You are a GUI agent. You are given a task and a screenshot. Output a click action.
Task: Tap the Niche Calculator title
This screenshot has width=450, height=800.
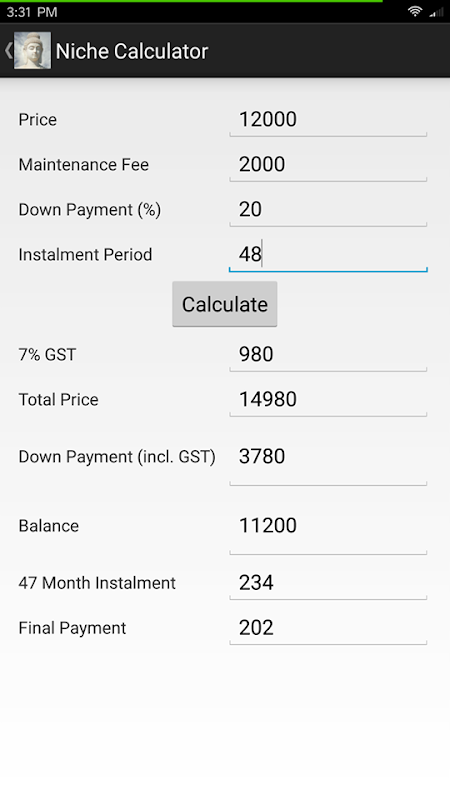coord(132,51)
